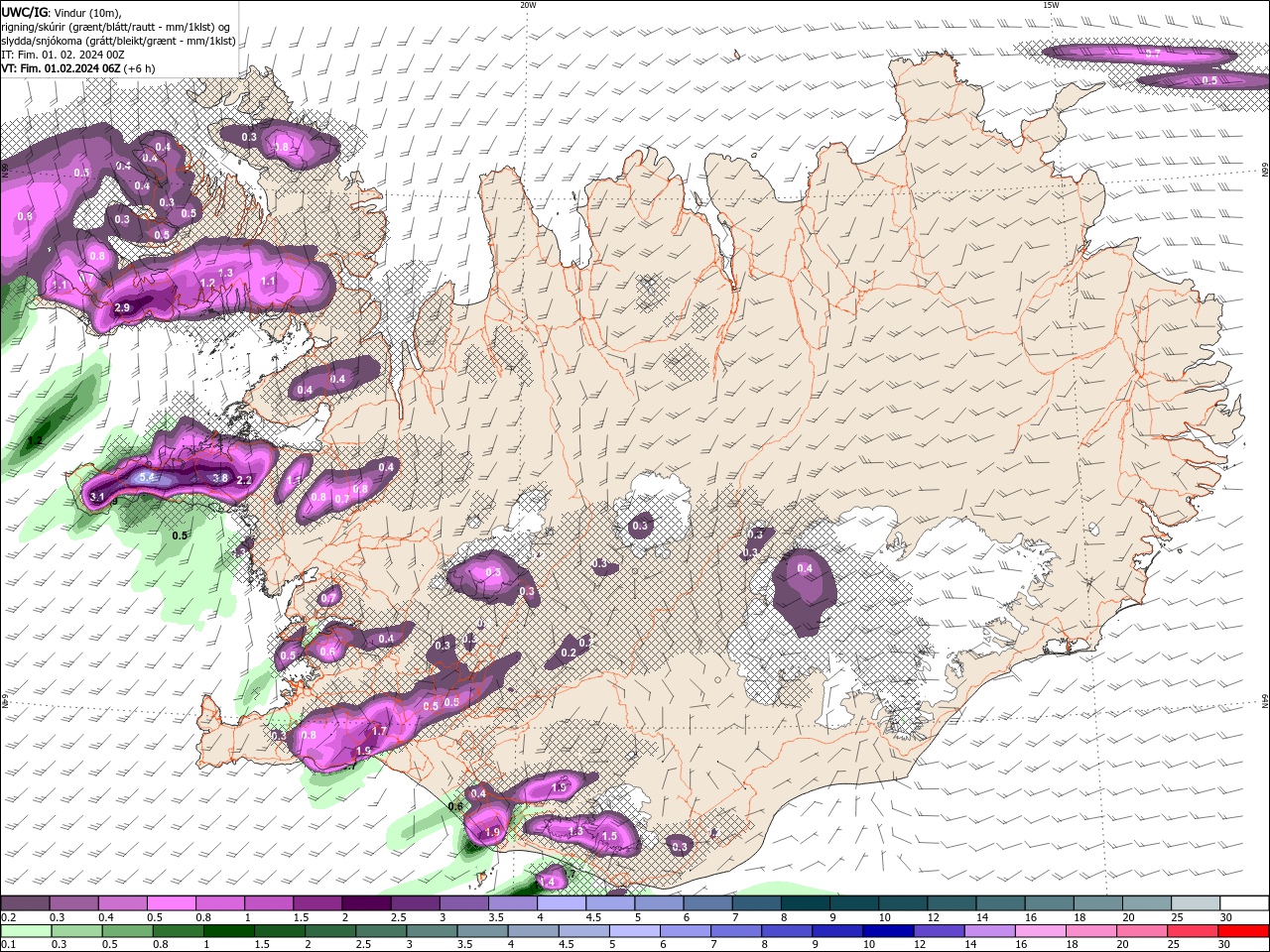This screenshot has height=952, width=1270.
Task: Pick the bright red 30 swatch in lower legend row
Action: [x=1244, y=931]
